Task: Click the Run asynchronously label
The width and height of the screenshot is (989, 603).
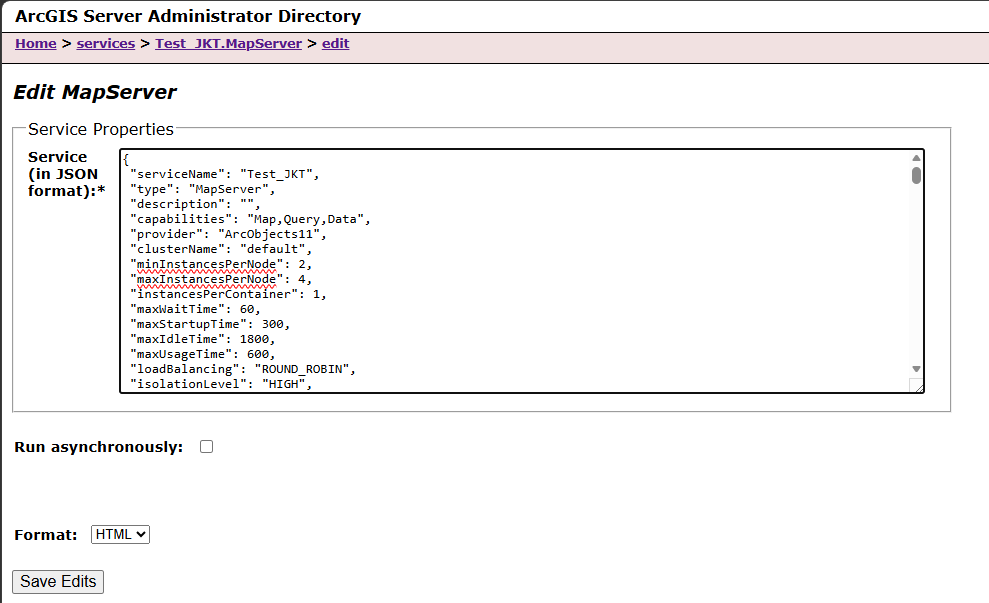Action: 98,447
